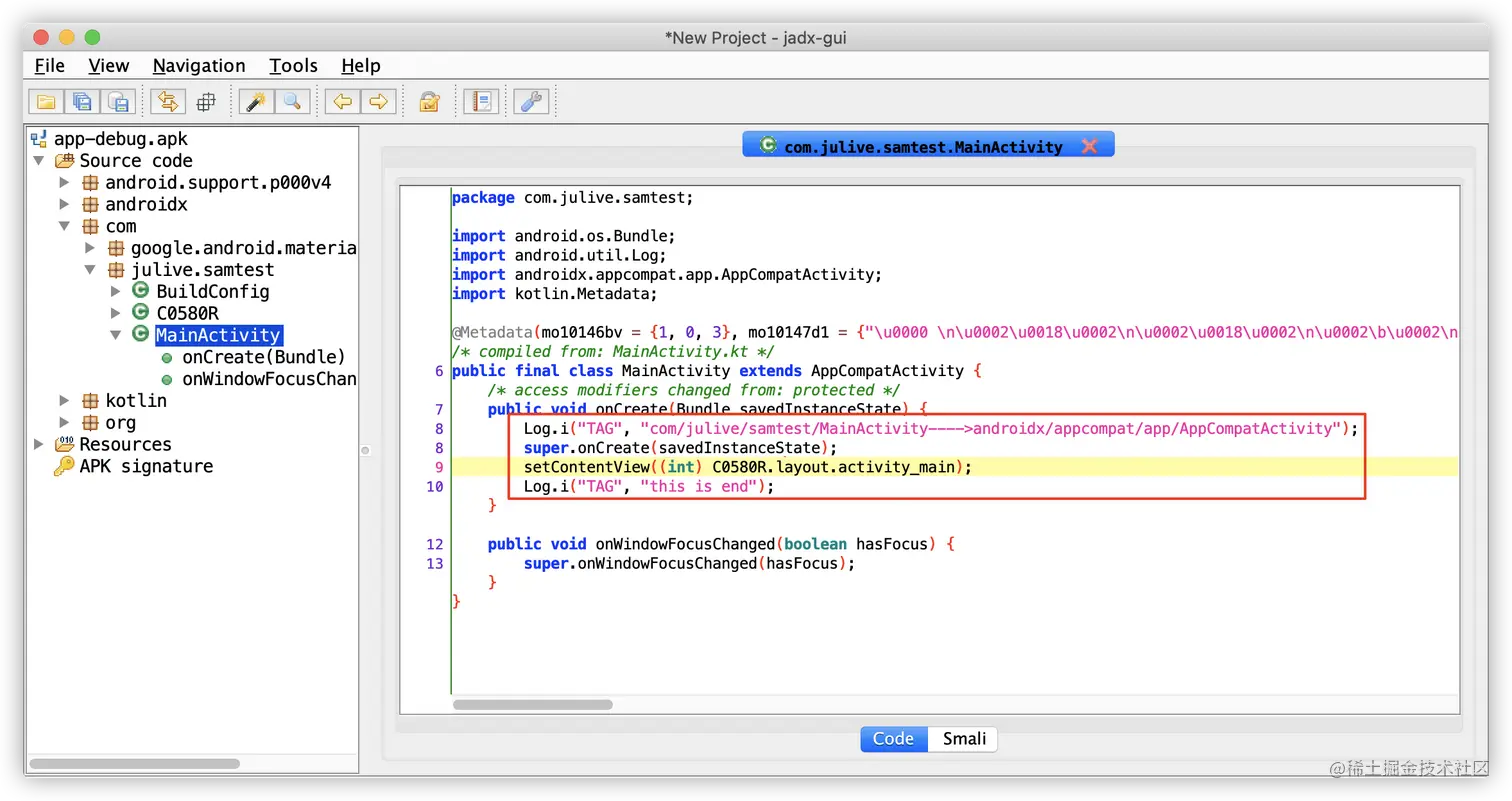The image size is (1512, 801).
Task: Select the MainActivity label in the tree
Action: pos(219,335)
